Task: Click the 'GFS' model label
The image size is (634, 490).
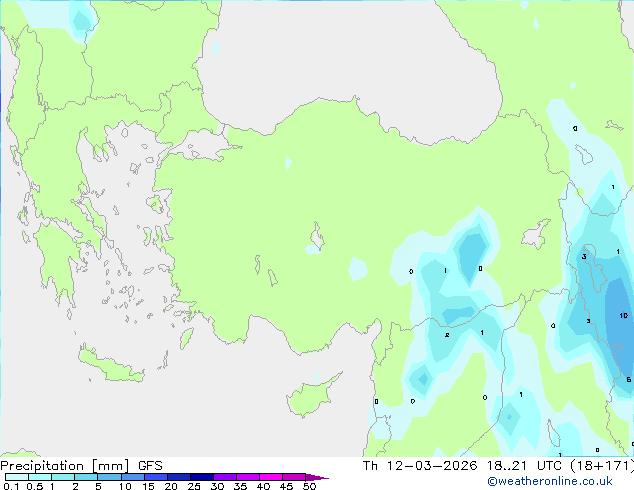Action: click(x=150, y=466)
